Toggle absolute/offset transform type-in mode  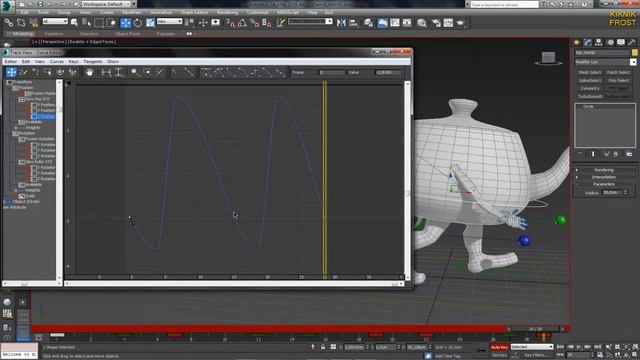point(333,347)
